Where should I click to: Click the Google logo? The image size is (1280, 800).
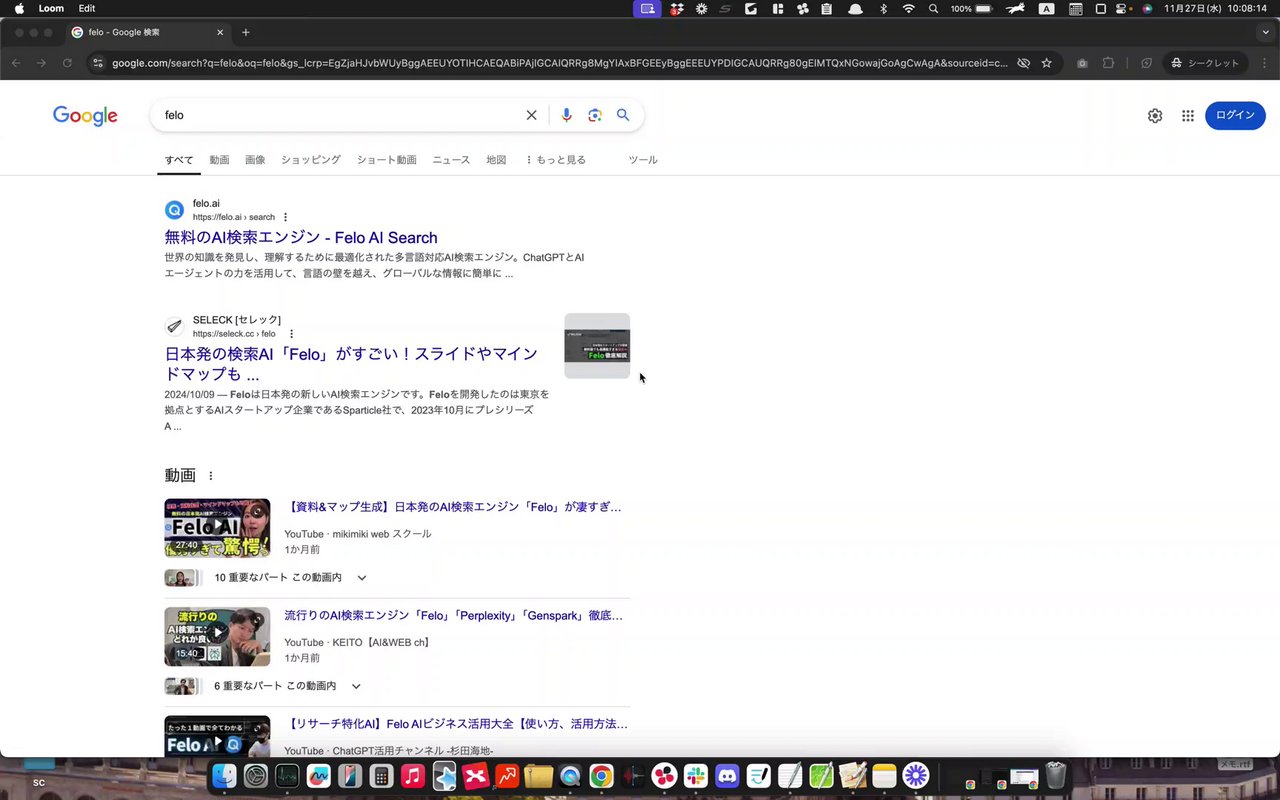pyautogui.click(x=85, y=116)
